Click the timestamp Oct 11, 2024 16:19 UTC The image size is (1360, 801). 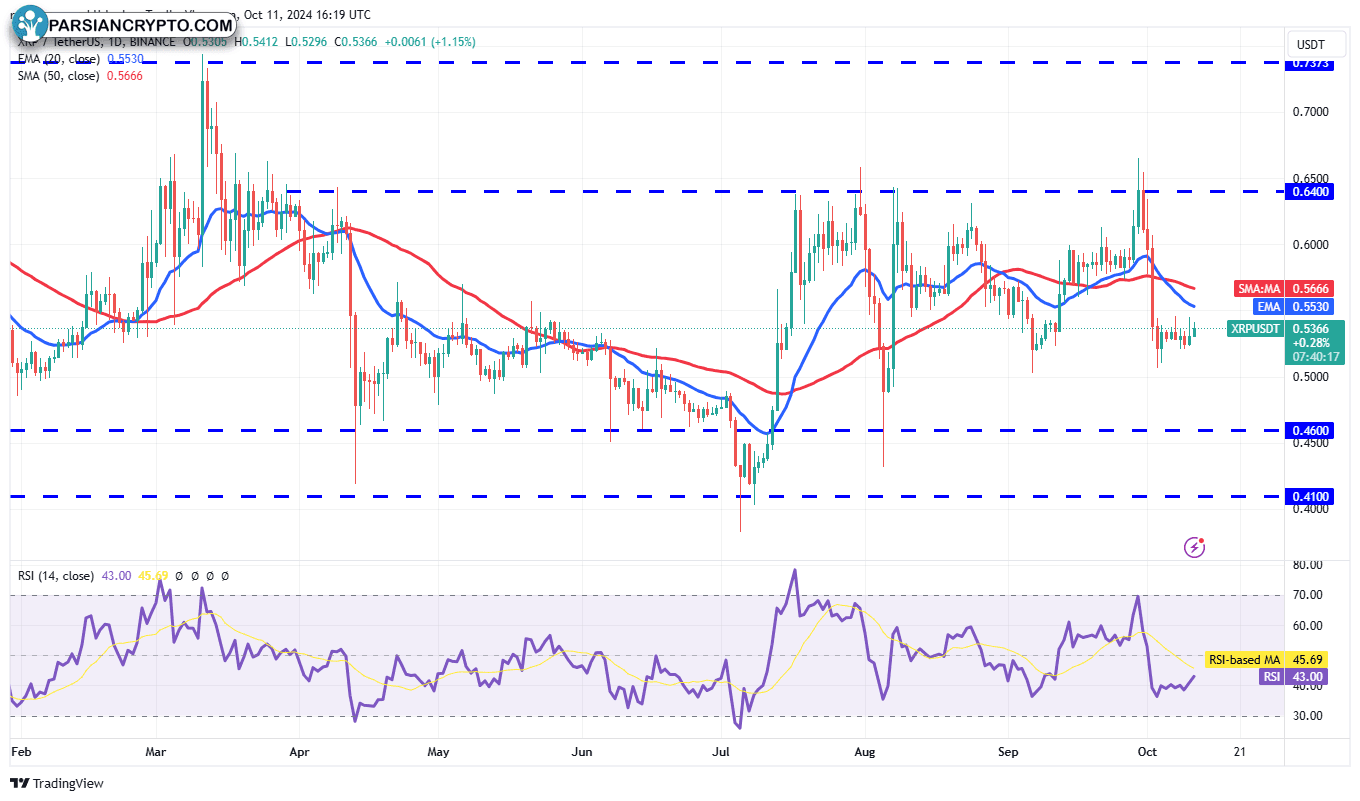point(305,15)
